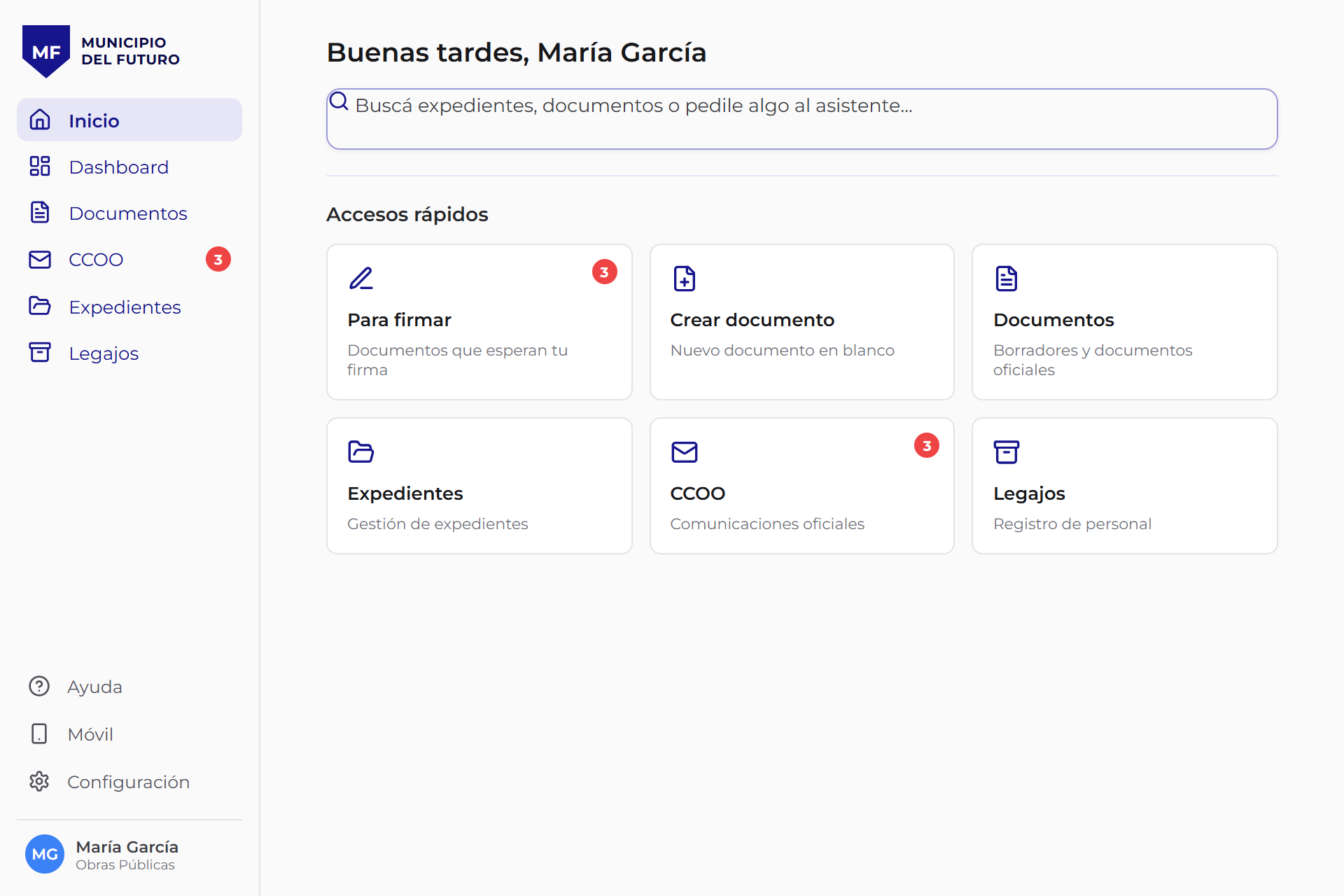Viewport: 1344px width, 896px height.
Task: Click the MG user avatar
Action: coord(45,854)
